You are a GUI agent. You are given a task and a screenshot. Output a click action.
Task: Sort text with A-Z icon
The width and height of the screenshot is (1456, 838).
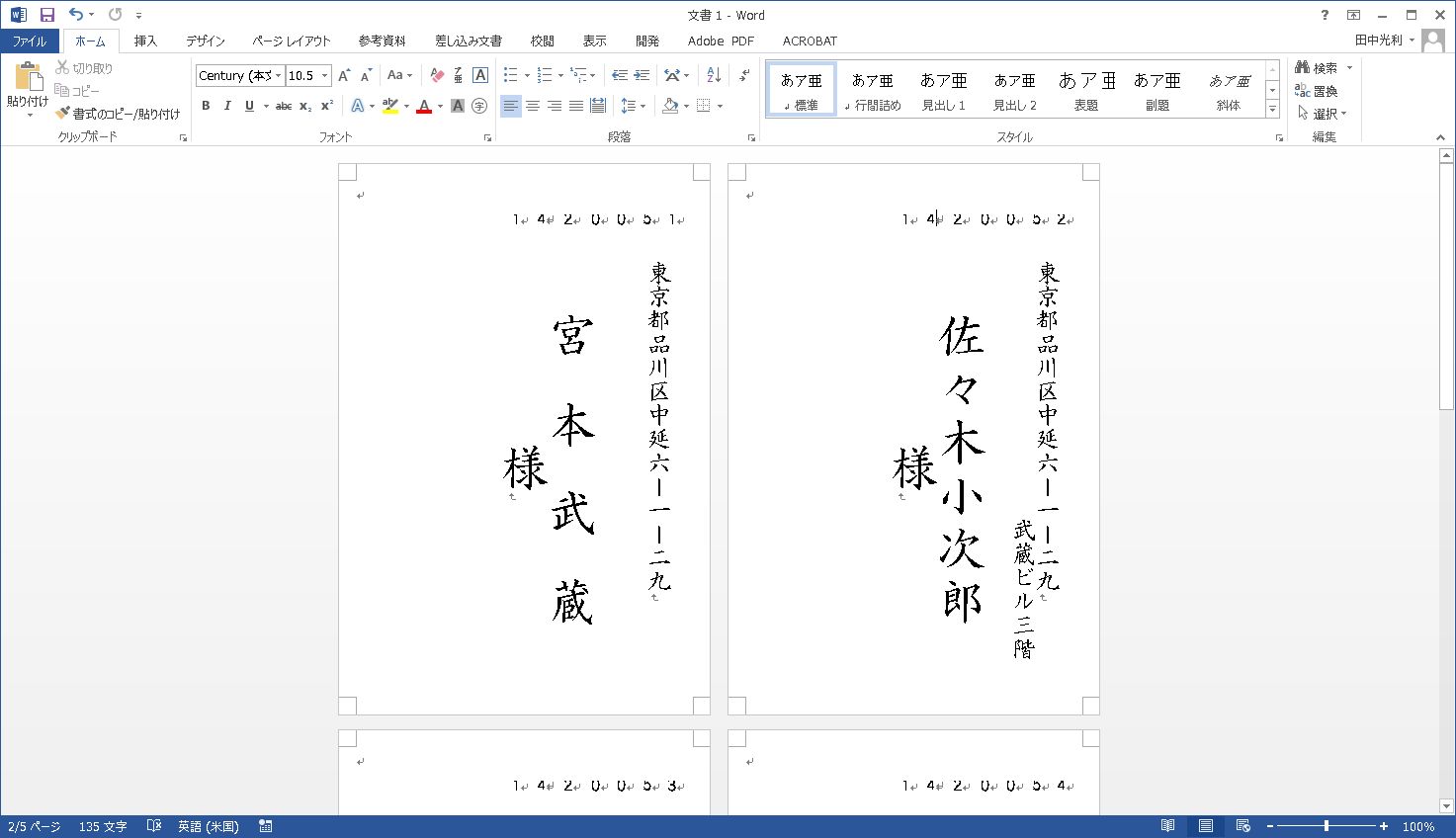coord(714,75)
